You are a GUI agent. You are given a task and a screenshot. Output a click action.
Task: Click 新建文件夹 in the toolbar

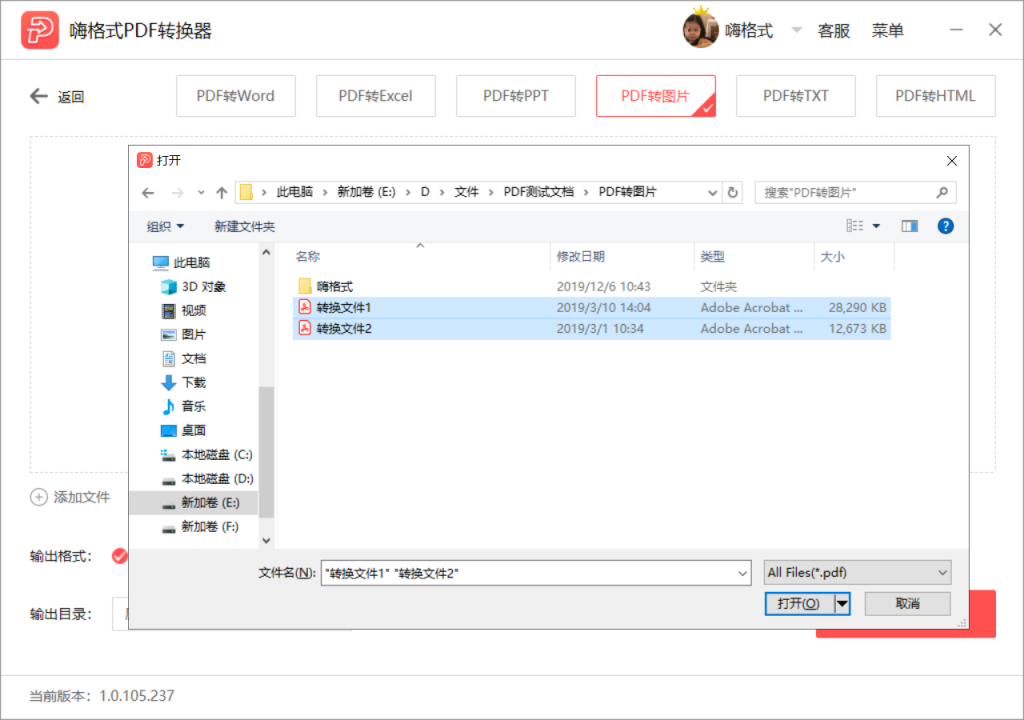244,227
